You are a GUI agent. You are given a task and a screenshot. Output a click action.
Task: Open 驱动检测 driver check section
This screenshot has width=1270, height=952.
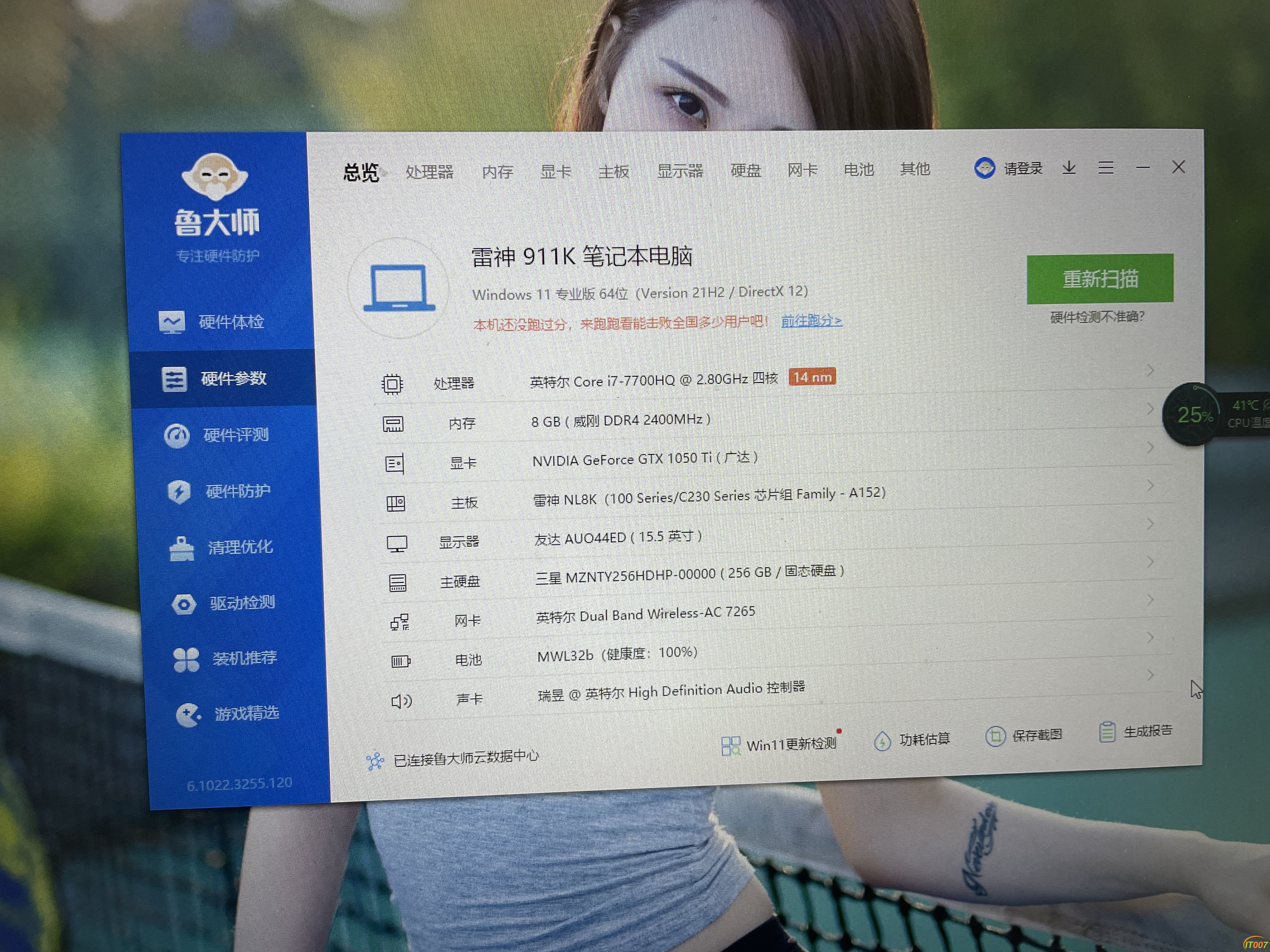pyautogui.click(x=223, y=603)
